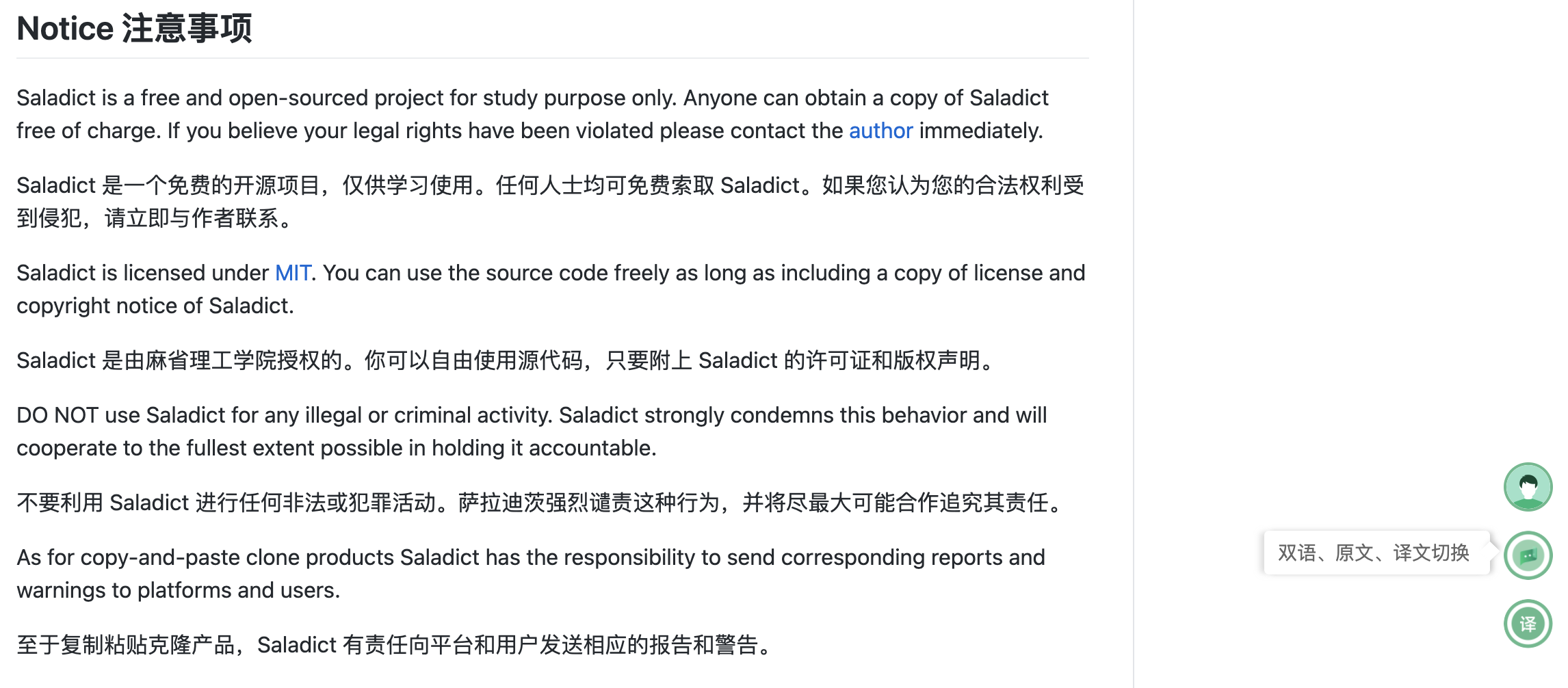Select the 免费的开源项目 Chinese translation paragraph
The height and width of the screenshot is (688, 1568).
point(551,202)
